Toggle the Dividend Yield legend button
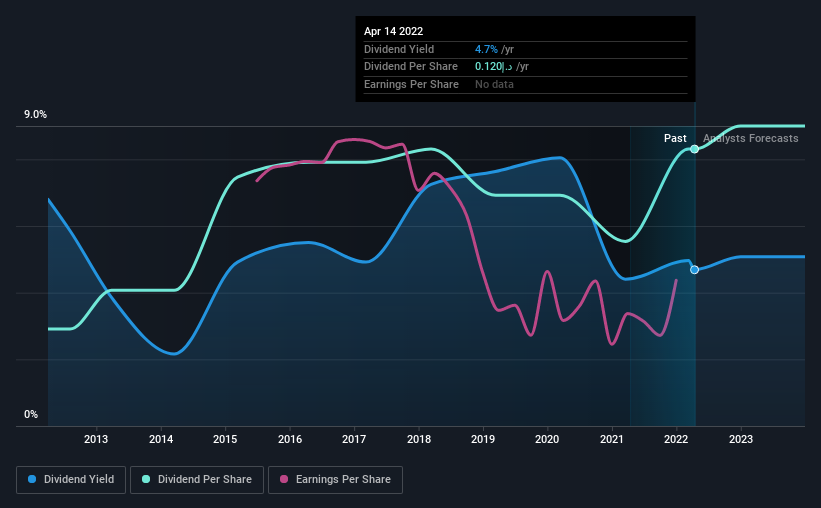The image size is (821, 508). tap(71, 480)
